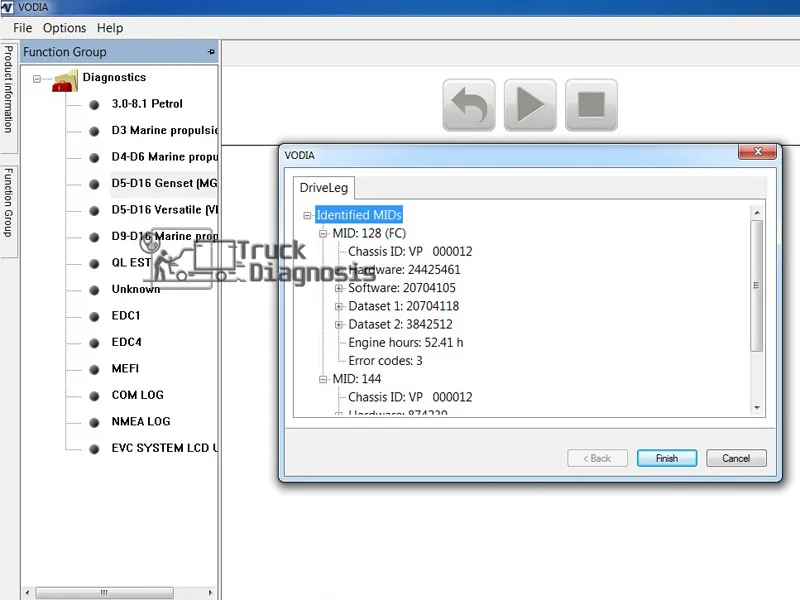This screenshot has width=800, height=600.
Task: Select EDC4 item
Action: (x=127, y=342)
